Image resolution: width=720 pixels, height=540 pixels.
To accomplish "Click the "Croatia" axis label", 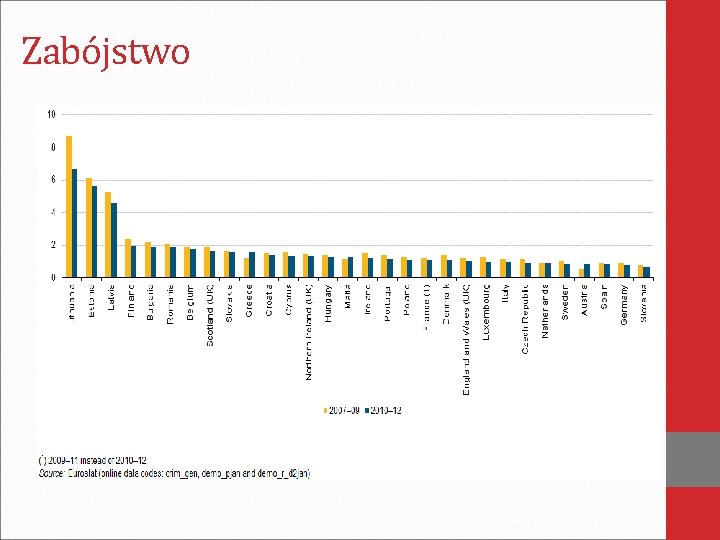I will pyautogui.click(x=269, y=301).
